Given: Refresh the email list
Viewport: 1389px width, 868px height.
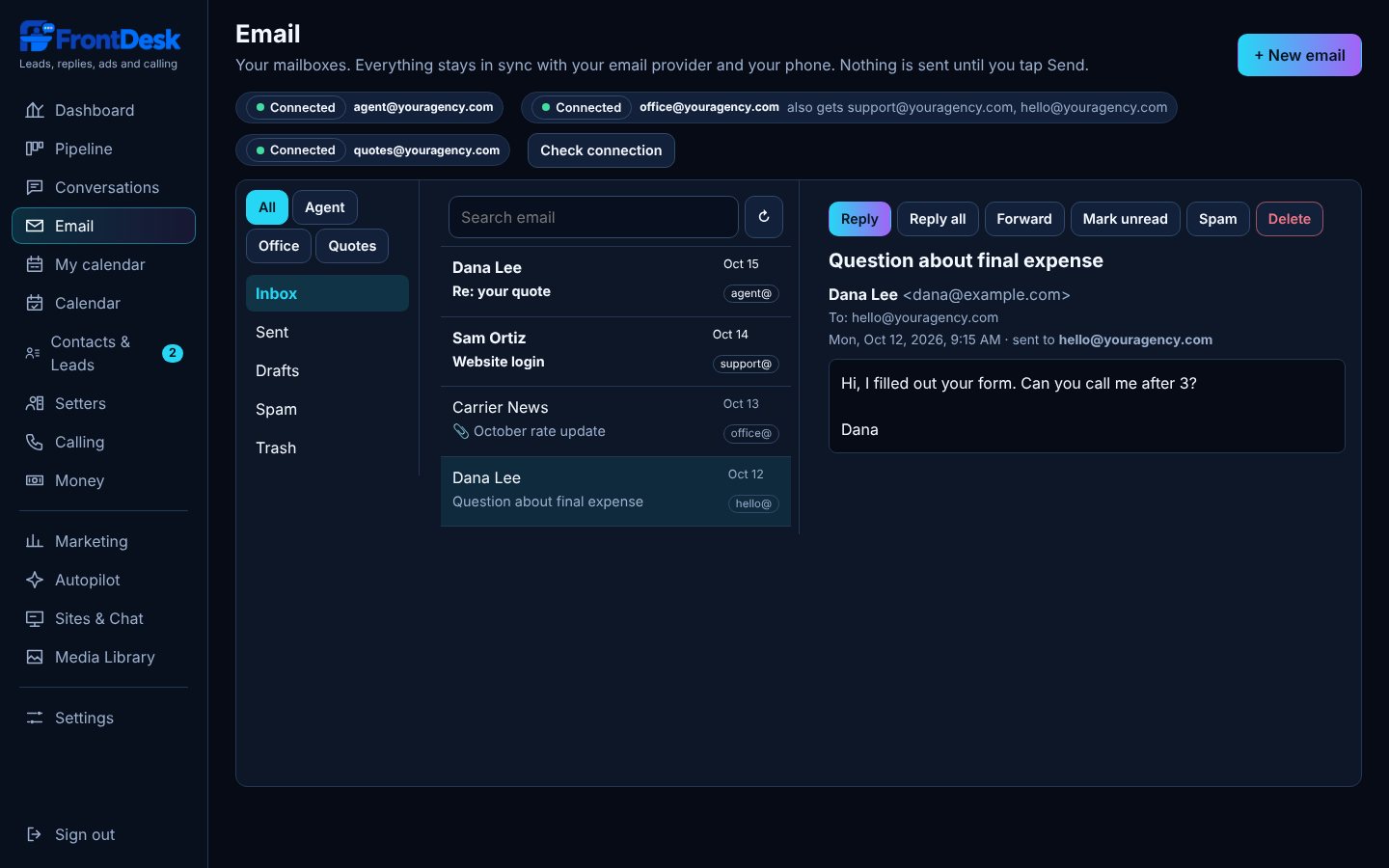Looking at the screenshot, I should (764, 217).
